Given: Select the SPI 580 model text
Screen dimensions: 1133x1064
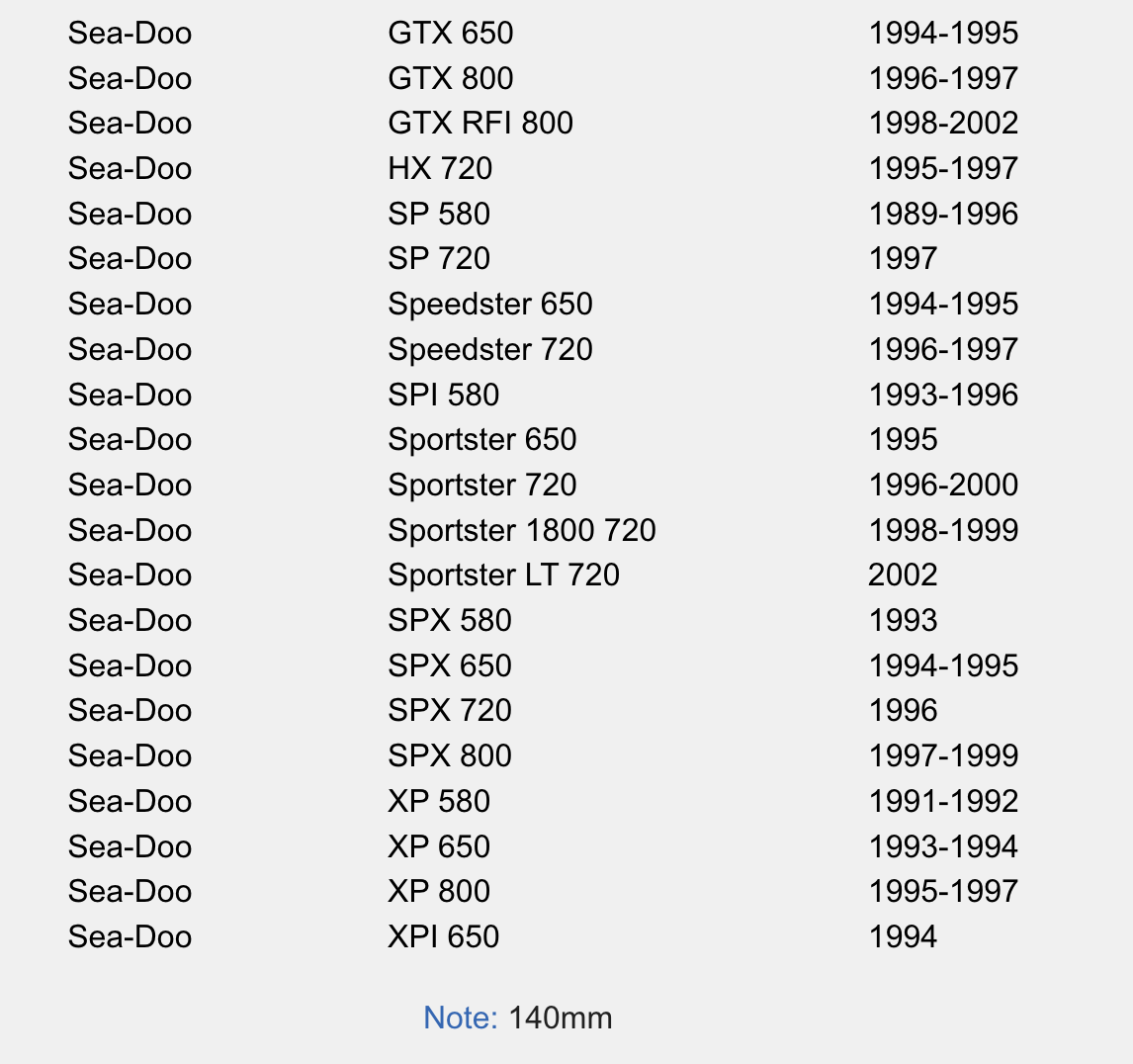Looking at the screenshot, I should point(444,396).
